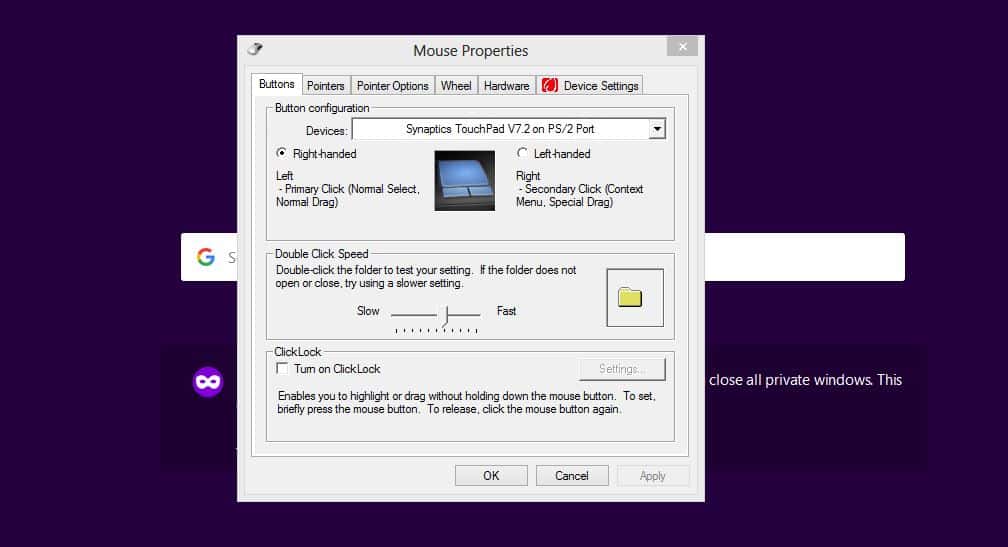Expand the Devices dropdown arrow
This screenshot has width=1008, height=547.
[656, 129]
